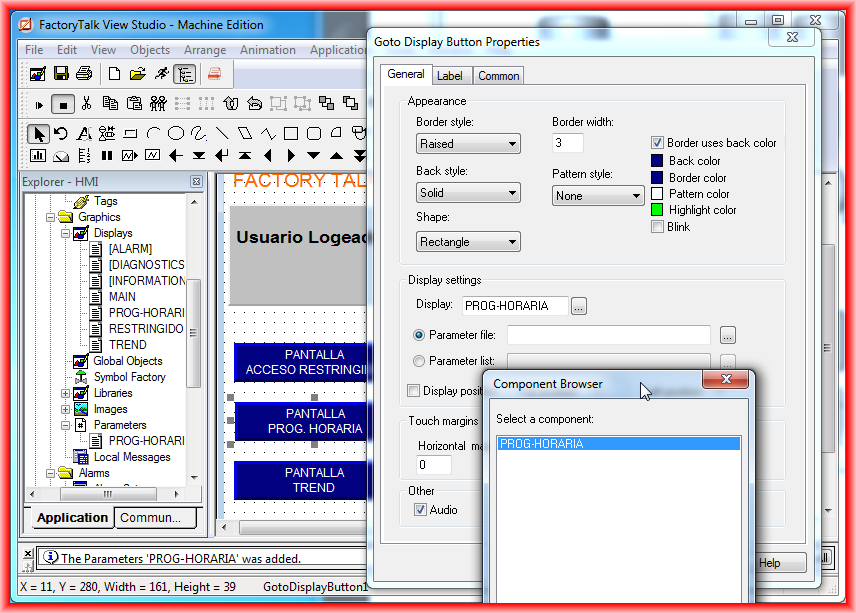856x613 pixels.
Task: Open the Shape dropdown showing Rectangle
Action: [468, 242]
